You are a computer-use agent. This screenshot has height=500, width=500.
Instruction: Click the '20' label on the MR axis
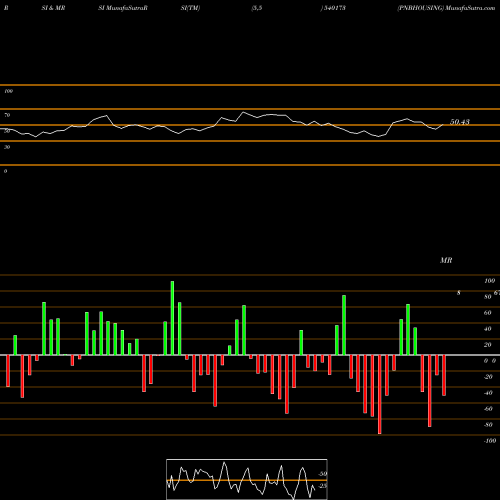[x=488, y=345]
